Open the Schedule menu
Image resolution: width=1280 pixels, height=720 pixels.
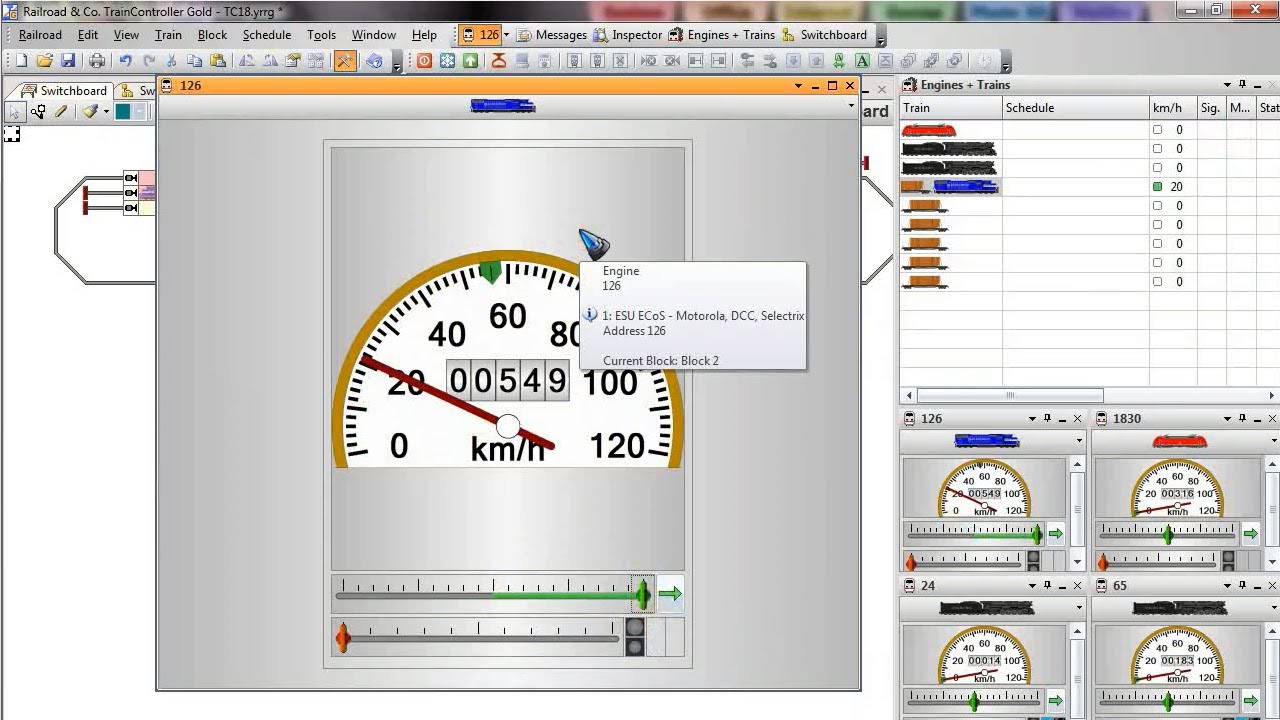click(267, 35)
